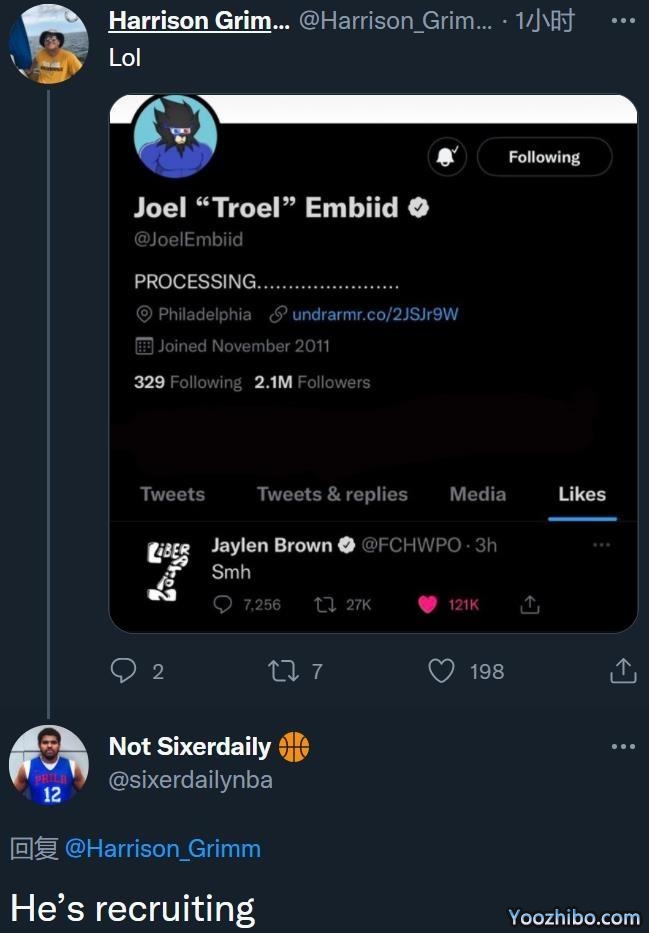Toggle the Following button on Embiid's profile
The height and width of the screenshot is (933, 649).
tap(544, 157)
